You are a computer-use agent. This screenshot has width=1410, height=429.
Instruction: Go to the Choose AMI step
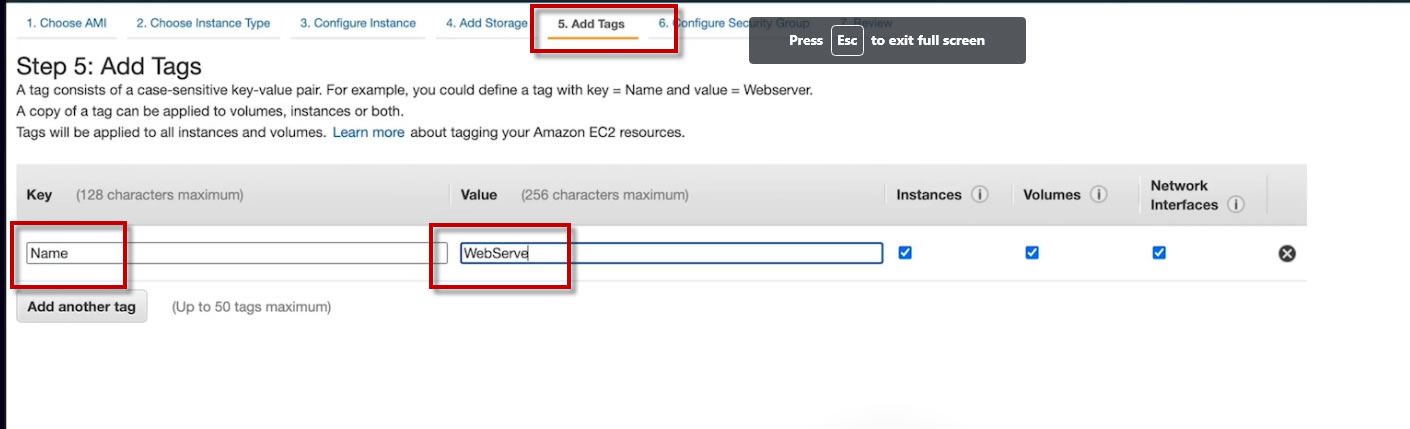66,23
